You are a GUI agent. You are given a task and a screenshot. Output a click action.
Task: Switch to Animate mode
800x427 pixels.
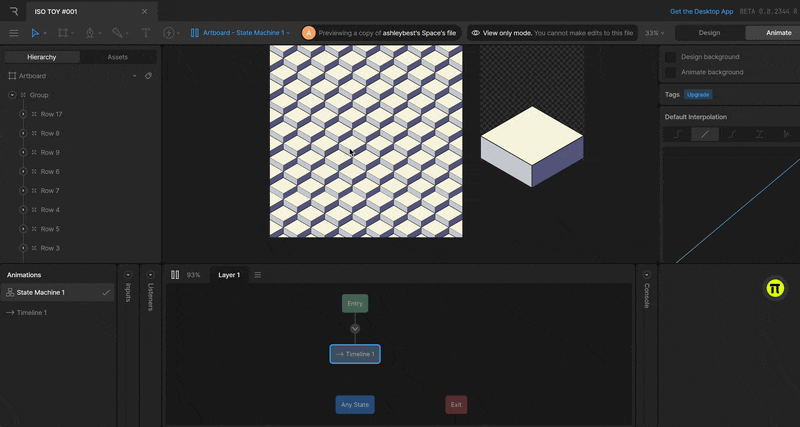[778, 33]
